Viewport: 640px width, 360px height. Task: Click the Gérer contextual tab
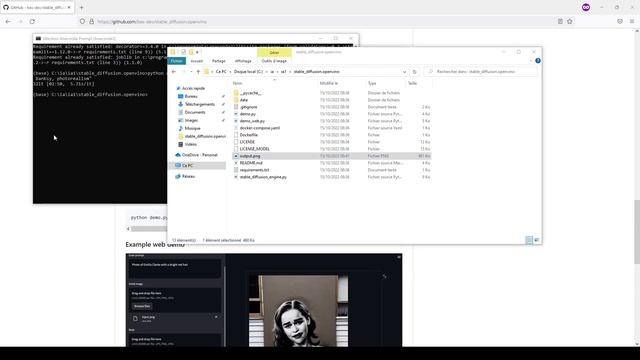tap(274, 53)
